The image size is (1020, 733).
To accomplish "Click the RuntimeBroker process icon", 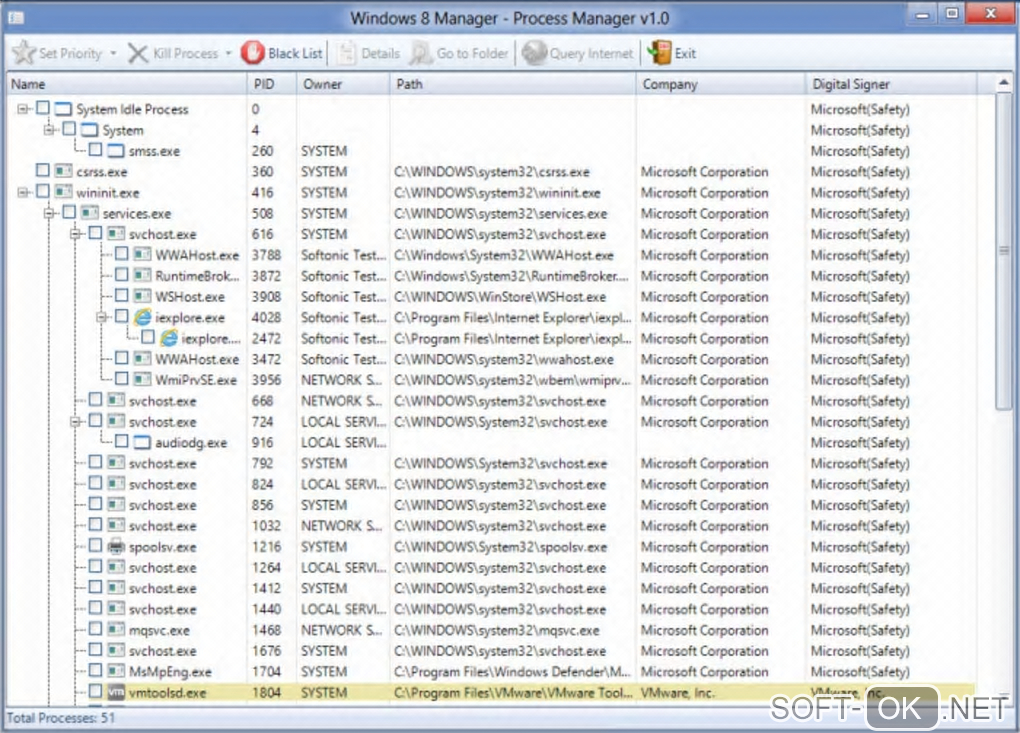I will pyautogui.click(x=142, y=276).
